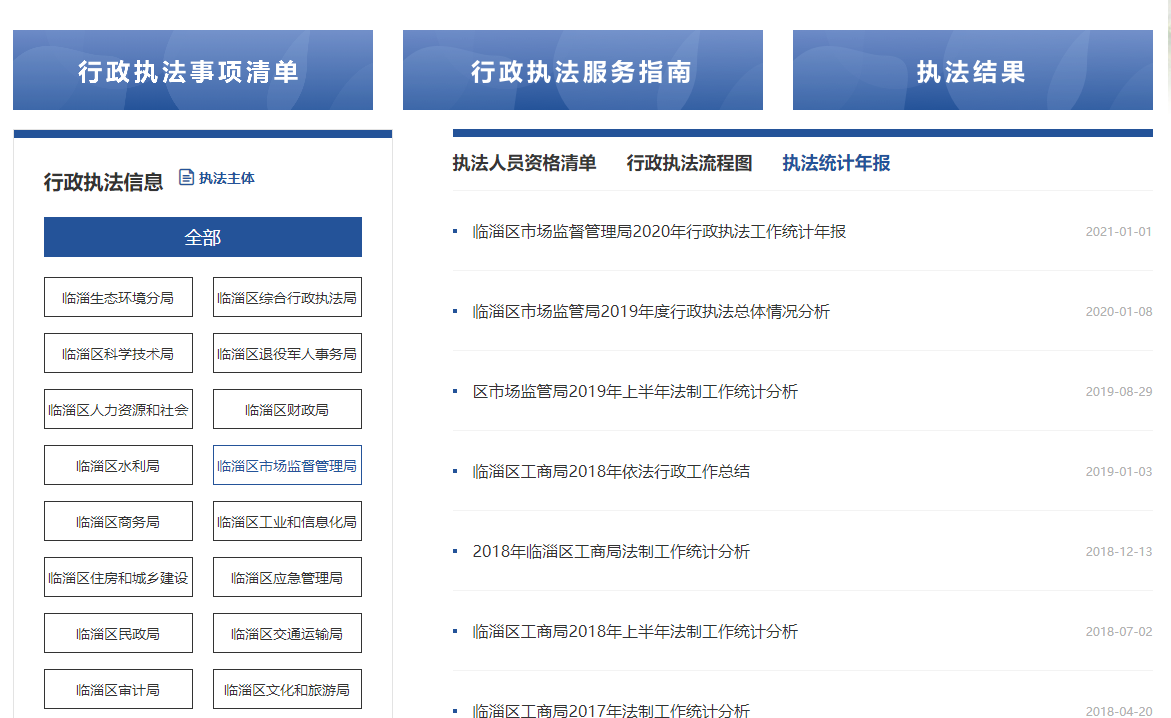Select the 执法统计年报 tab

click(836, 163)
